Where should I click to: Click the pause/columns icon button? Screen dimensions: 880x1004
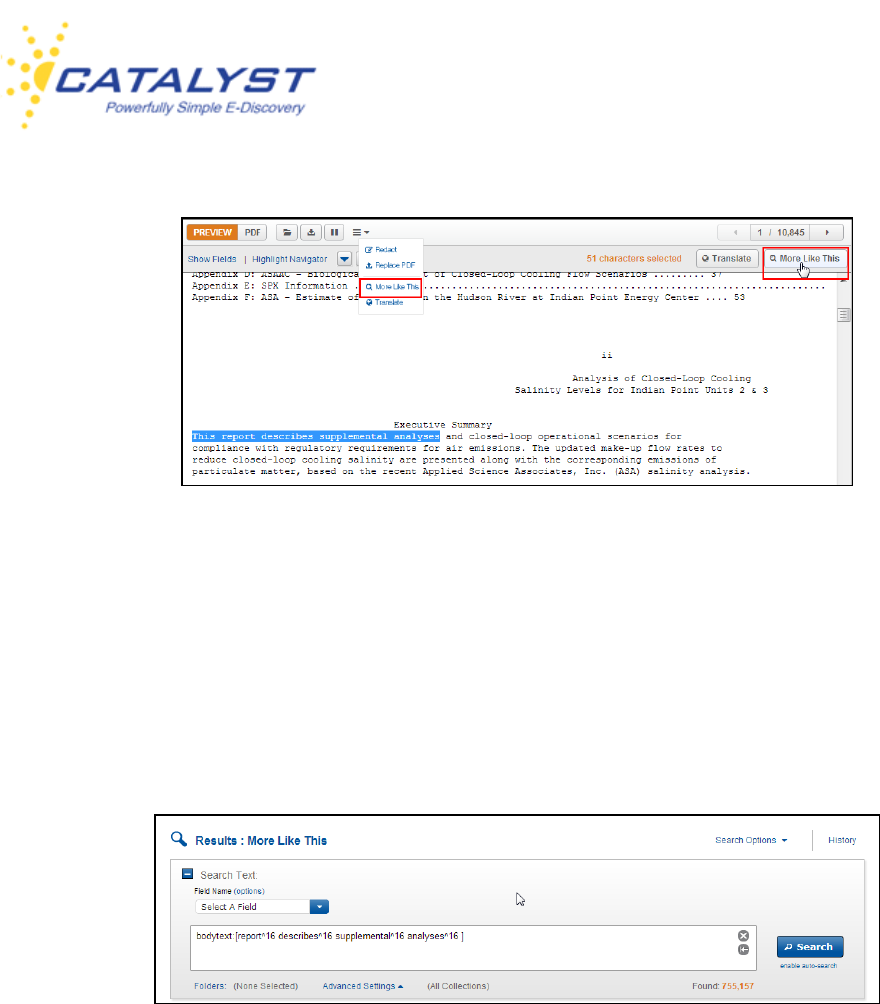(334, 232)
